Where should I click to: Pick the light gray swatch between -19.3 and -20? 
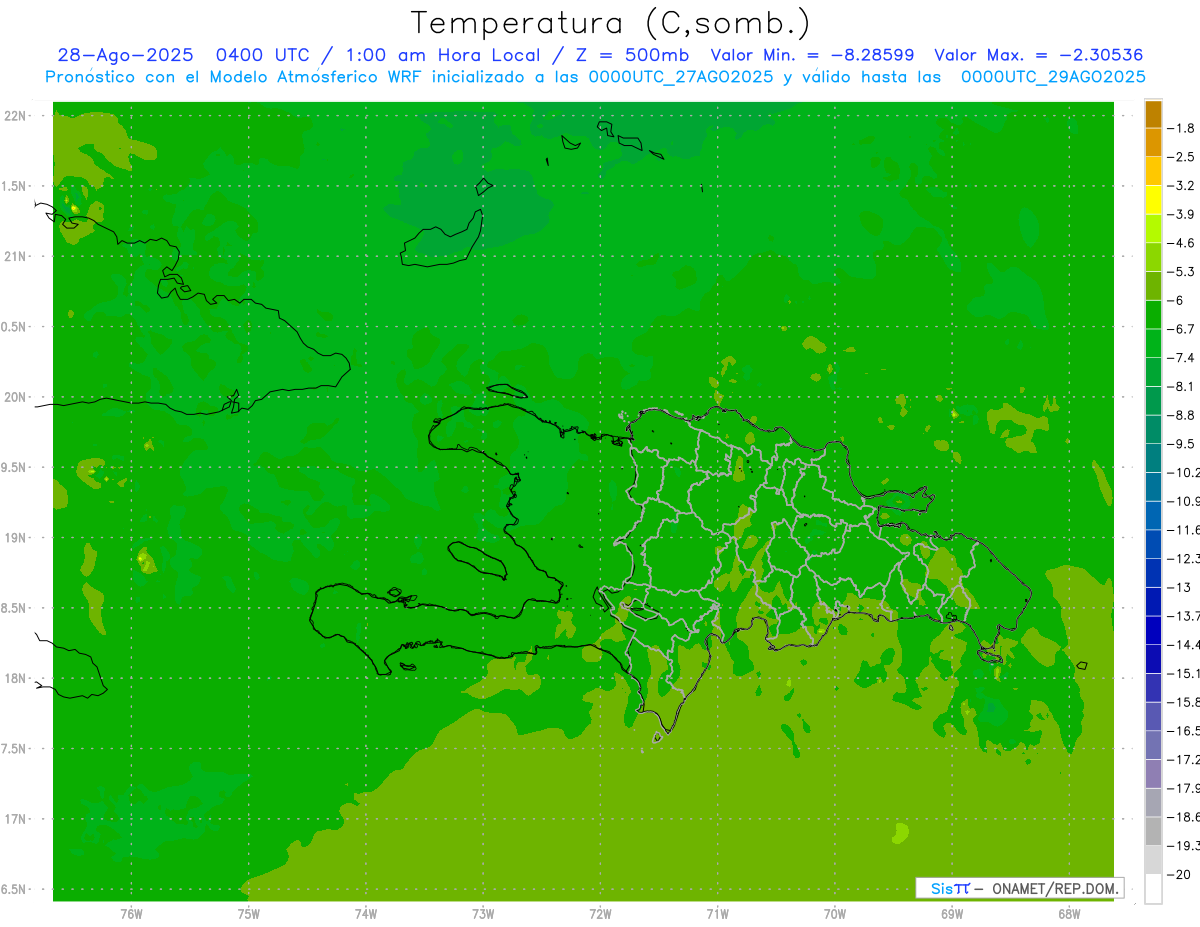(x=1153, y=860)
